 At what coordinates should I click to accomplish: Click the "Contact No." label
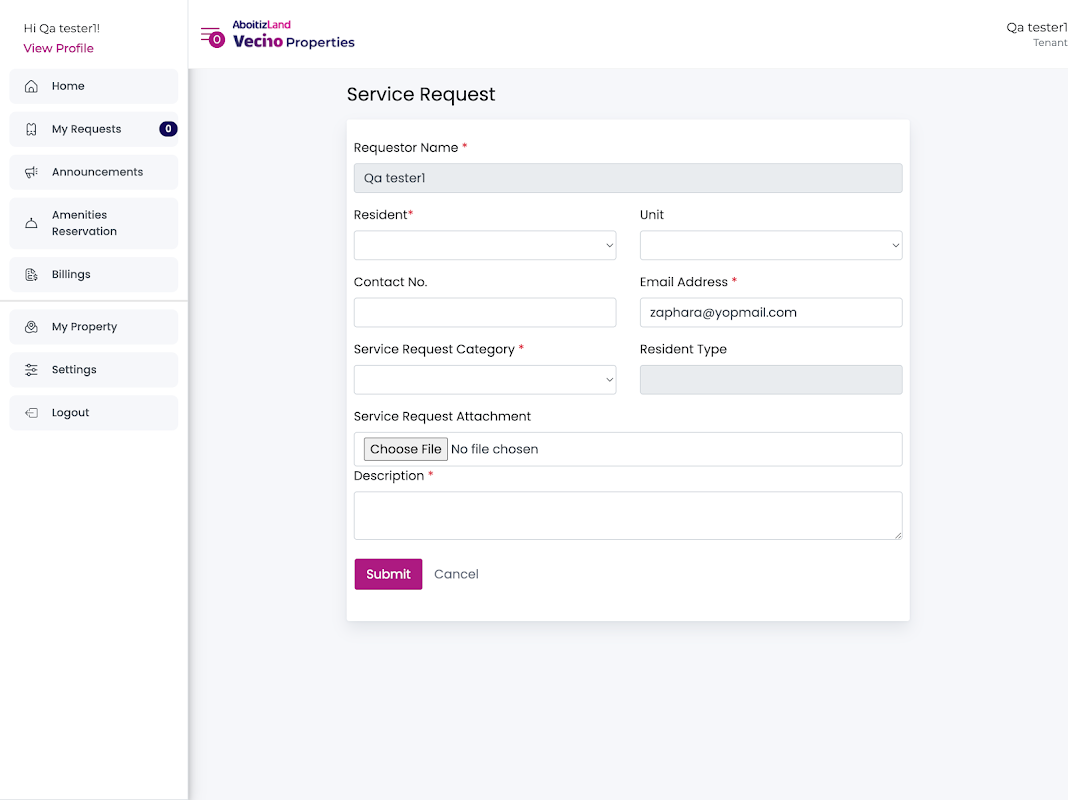(x=390, y=282)
